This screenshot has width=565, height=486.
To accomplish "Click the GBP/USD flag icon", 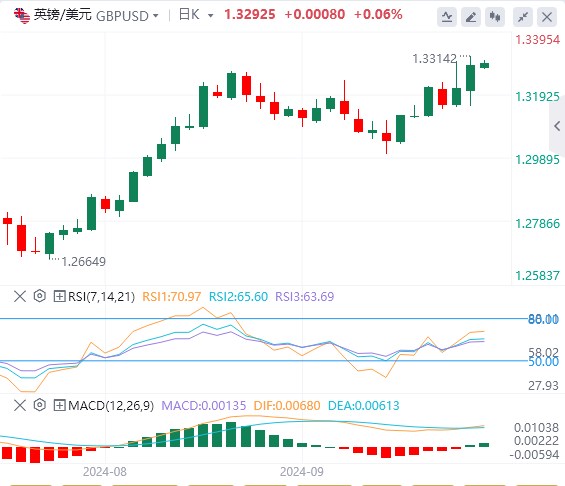I will (x=22, y=16).
